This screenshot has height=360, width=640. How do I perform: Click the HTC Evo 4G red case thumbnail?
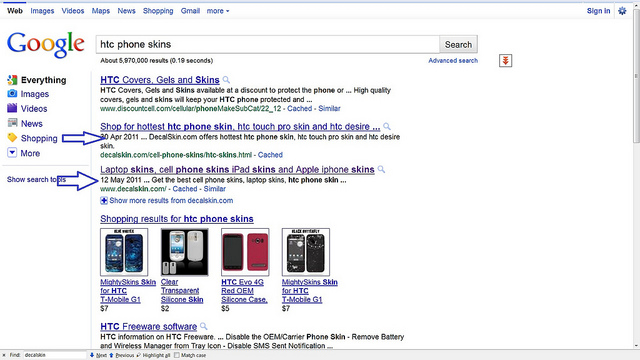[x=245, y=252]
